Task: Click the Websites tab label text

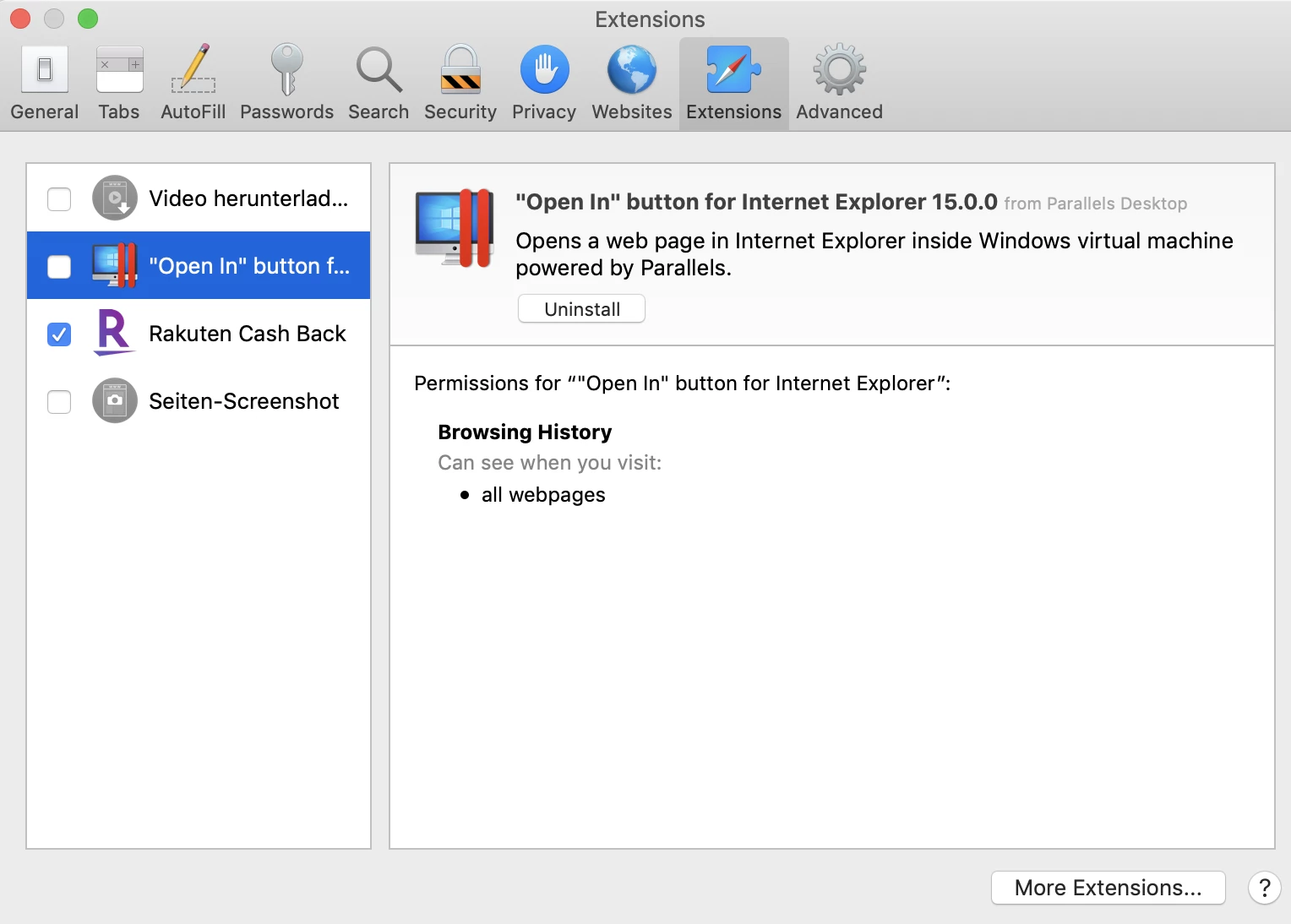Action: coord(632,111)
